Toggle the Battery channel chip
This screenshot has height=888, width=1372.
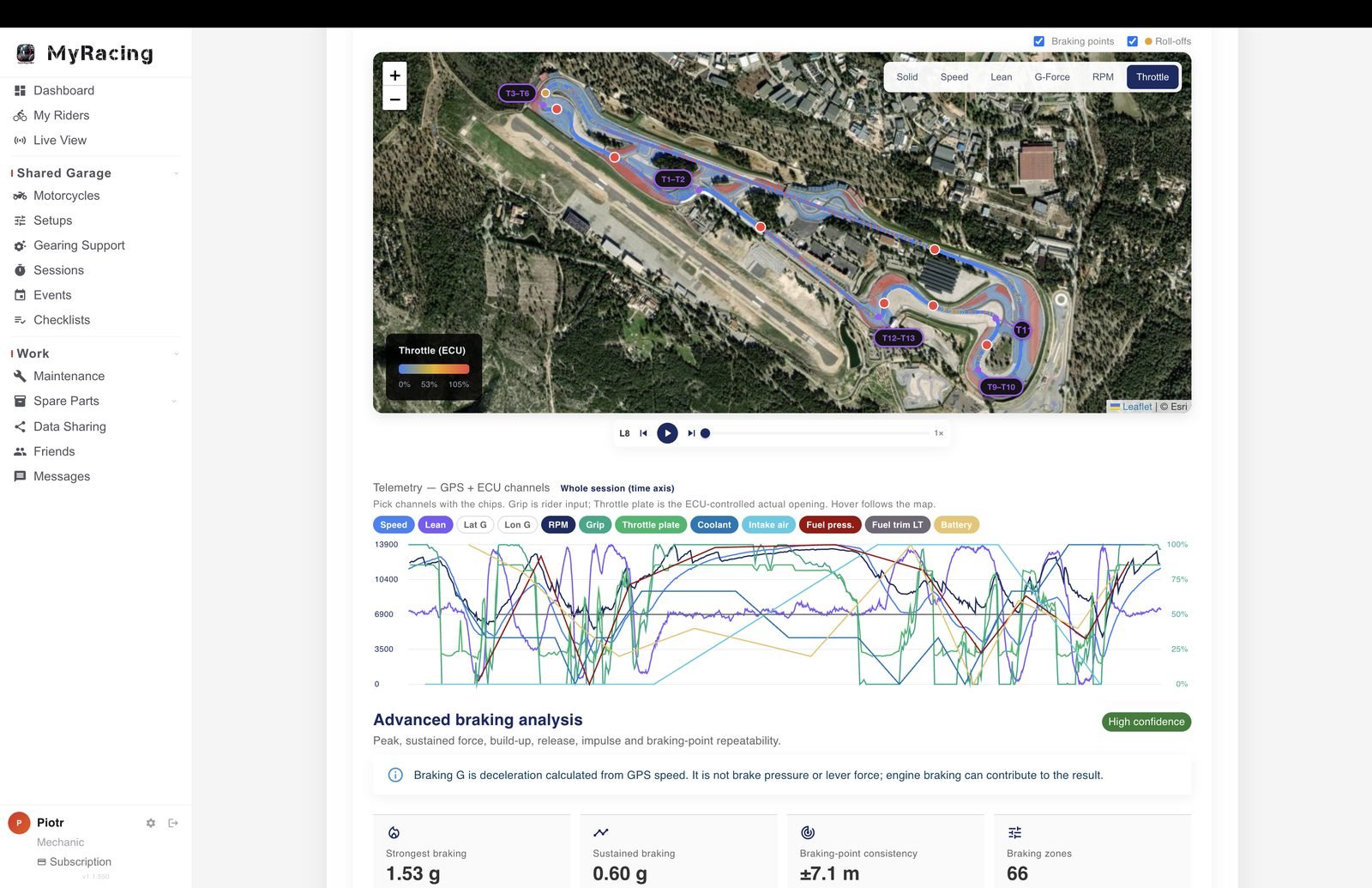pyautogui.click(x=956, y=525)
